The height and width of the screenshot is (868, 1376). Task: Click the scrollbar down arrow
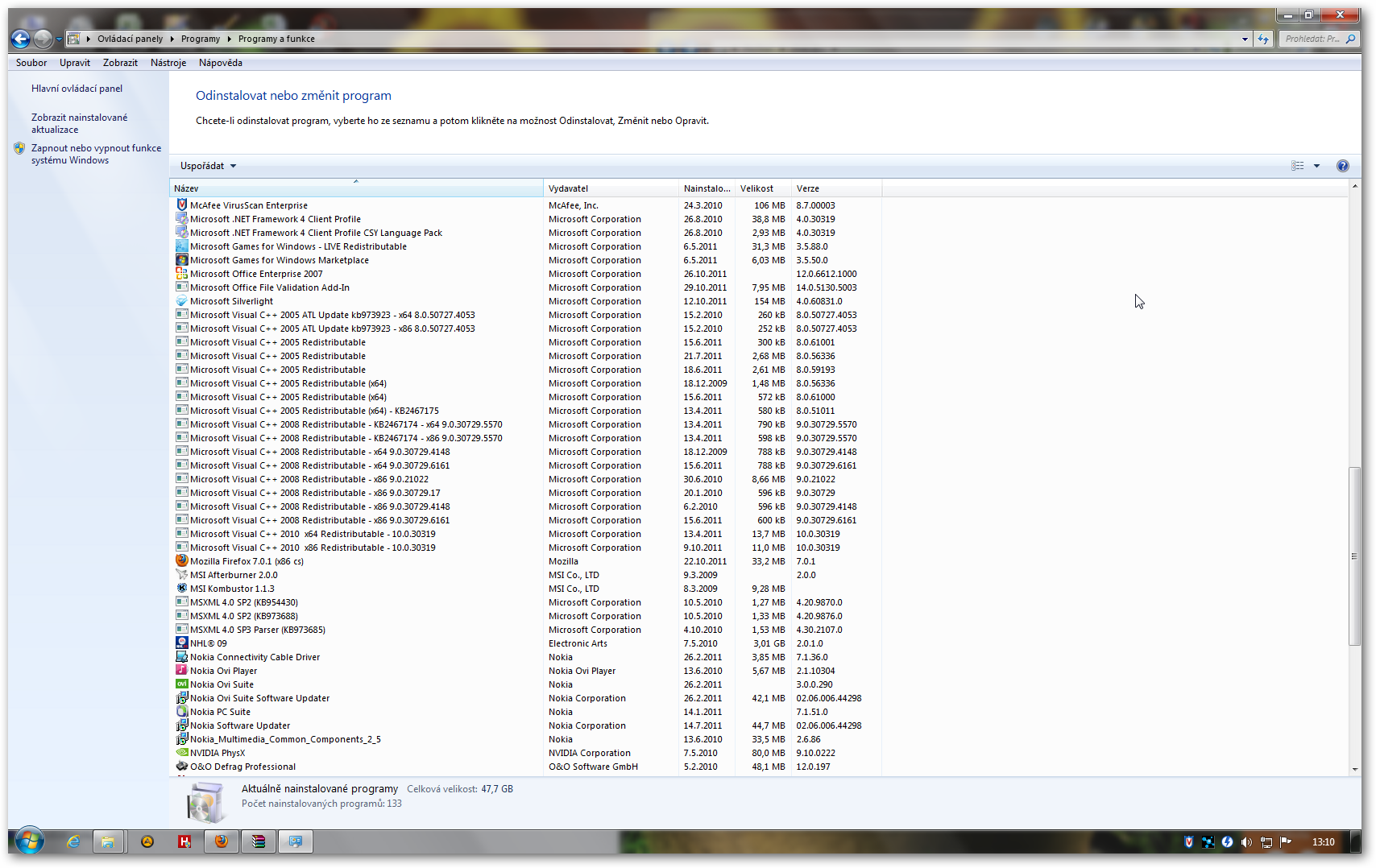click(x=1354, y=769)
